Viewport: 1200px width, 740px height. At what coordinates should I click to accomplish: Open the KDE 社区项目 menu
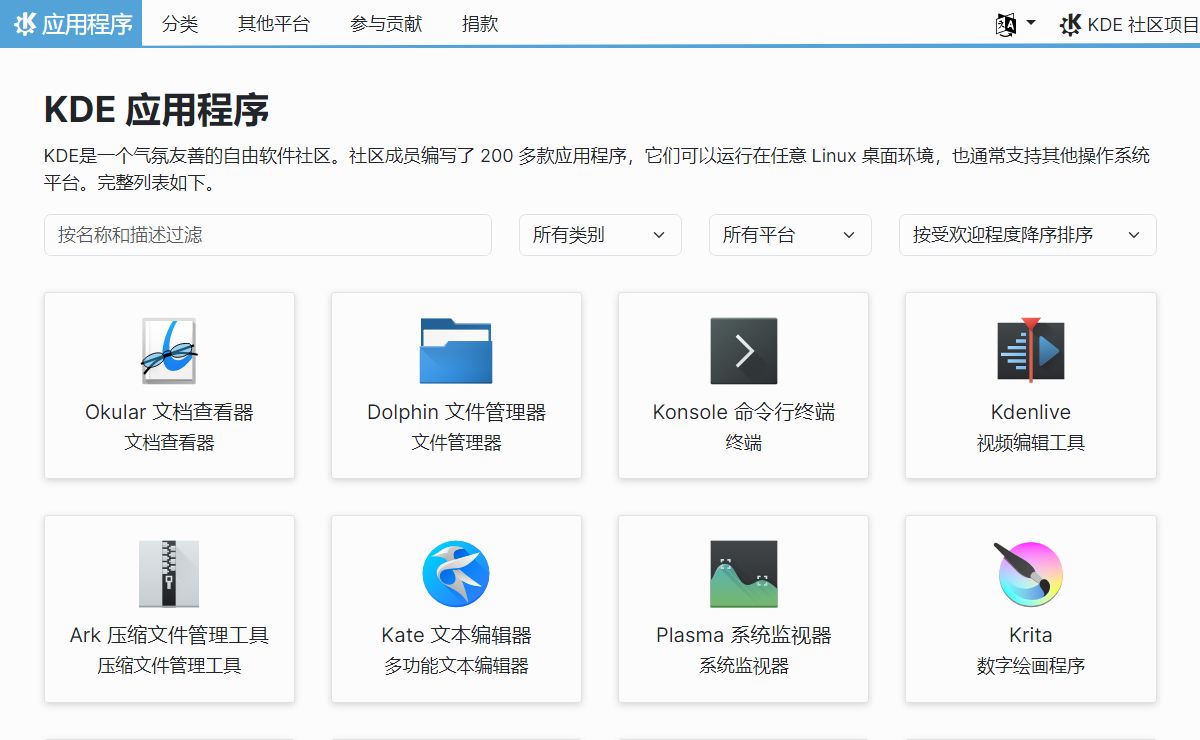point(1129,24)
